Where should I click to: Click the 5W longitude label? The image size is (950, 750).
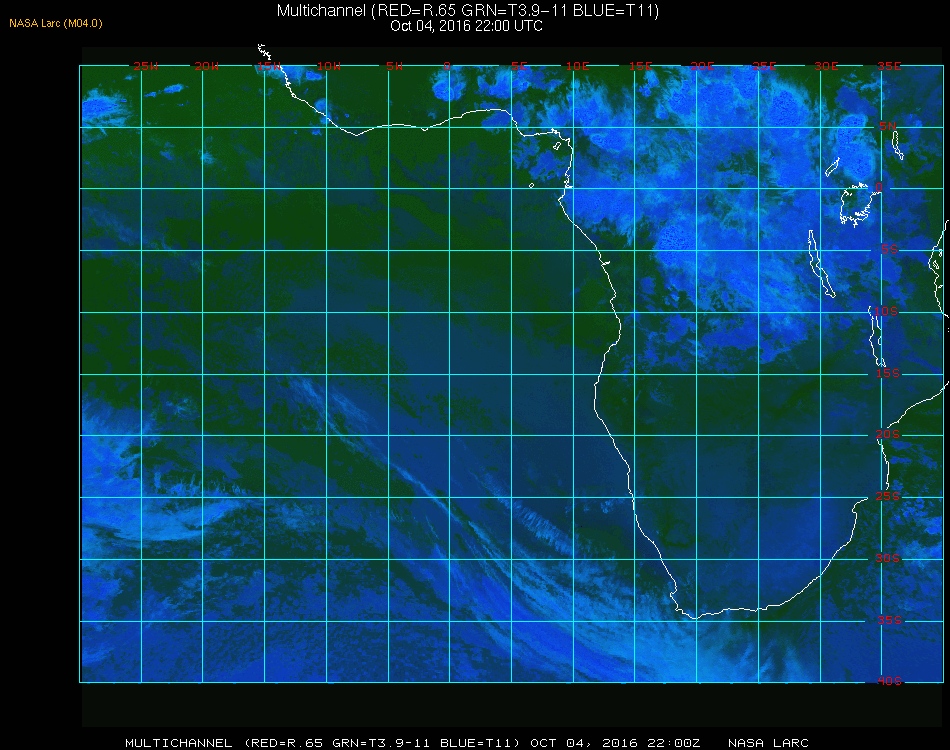[x=394, y=66]
